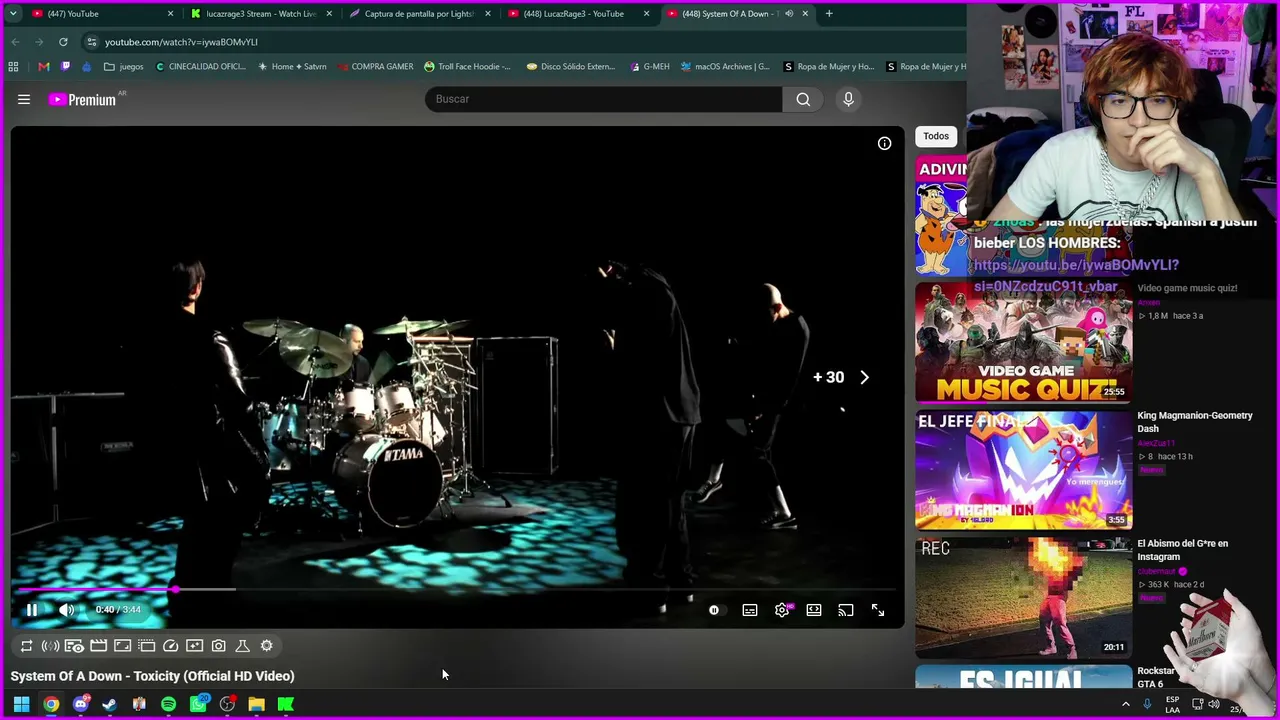Open File Explorer from the taskbar
Image resolution: width=1280 pixels, height=720 pixels.
256,704
